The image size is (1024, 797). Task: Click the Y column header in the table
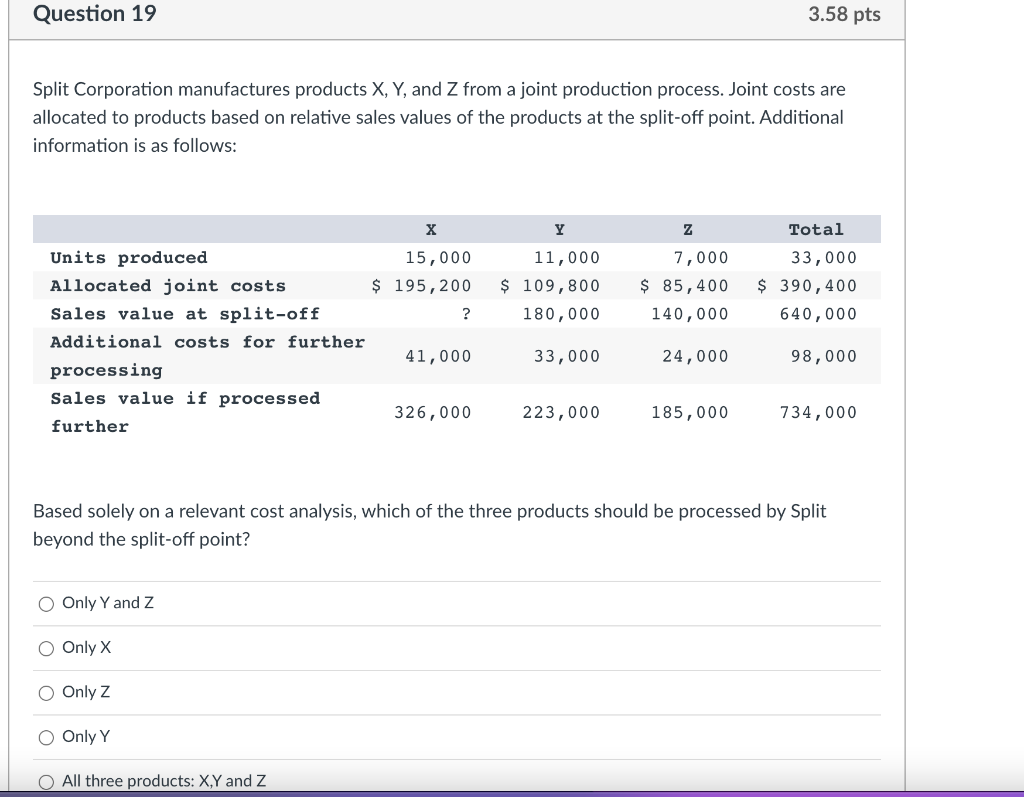point(559,229)
